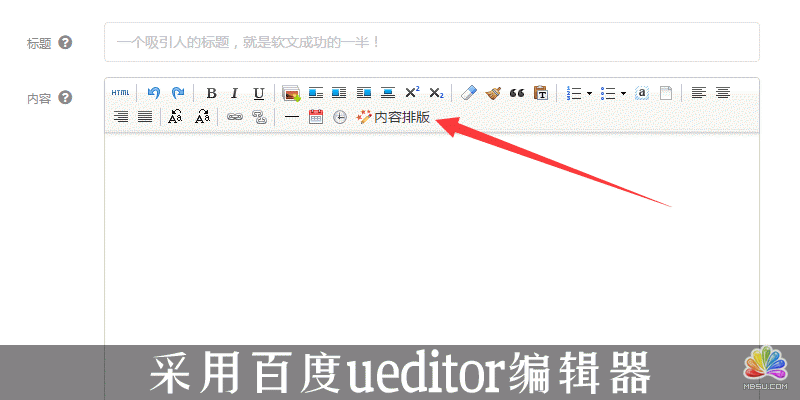Insert a blockquote

pyautogui.click(x=517, y=93)
